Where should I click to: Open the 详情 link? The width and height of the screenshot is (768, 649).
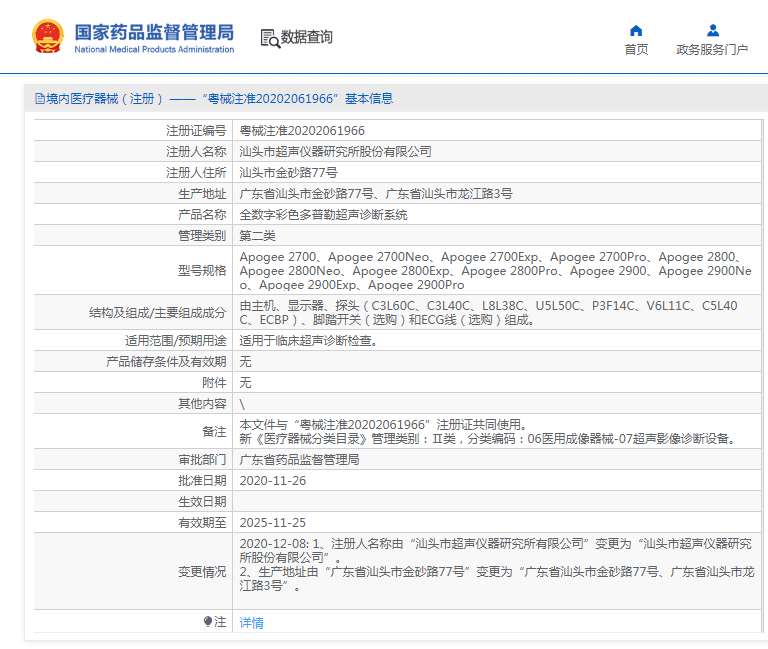pos(251,623)
